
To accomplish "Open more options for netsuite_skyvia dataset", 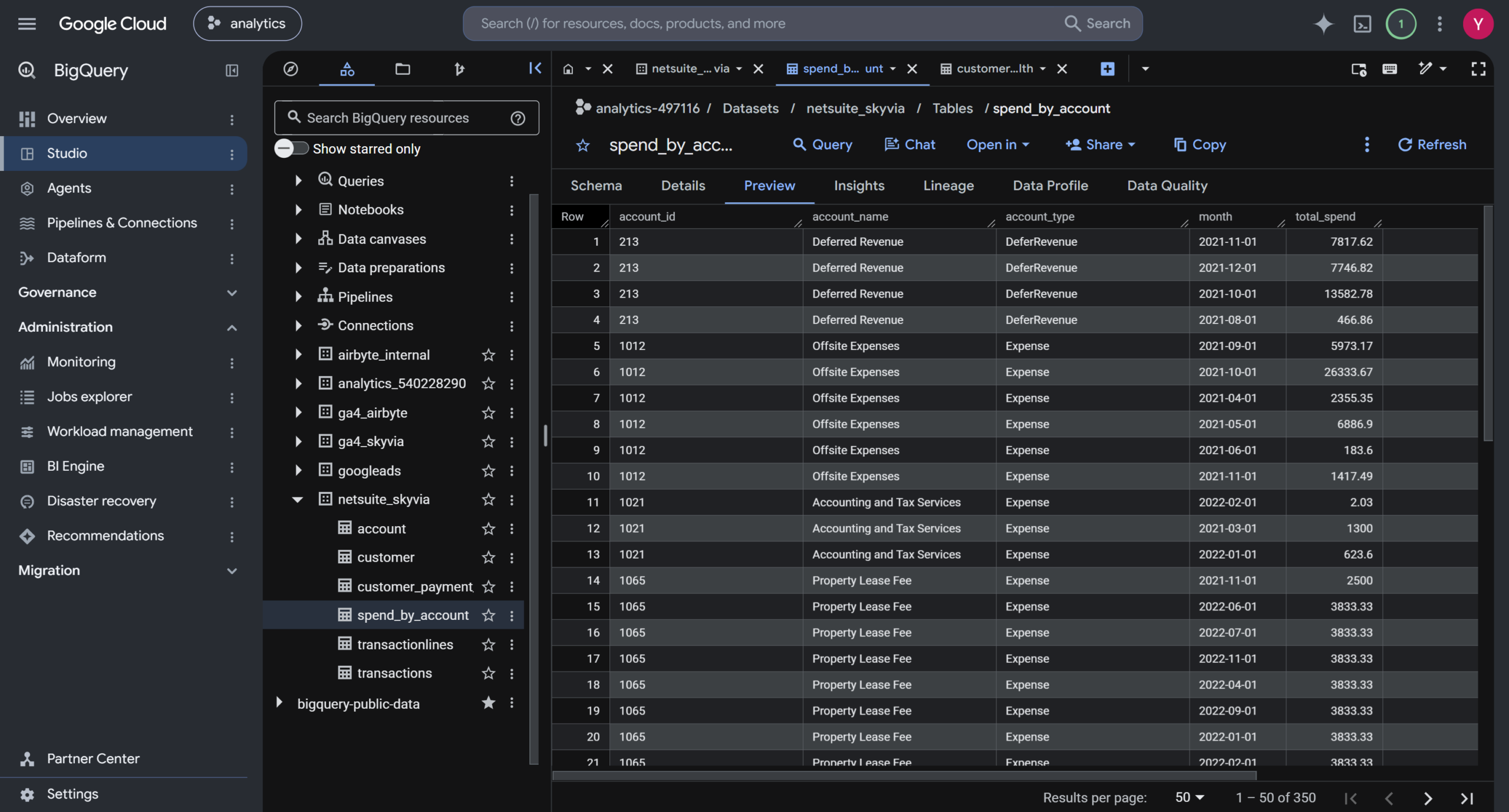I will point(512,500).
